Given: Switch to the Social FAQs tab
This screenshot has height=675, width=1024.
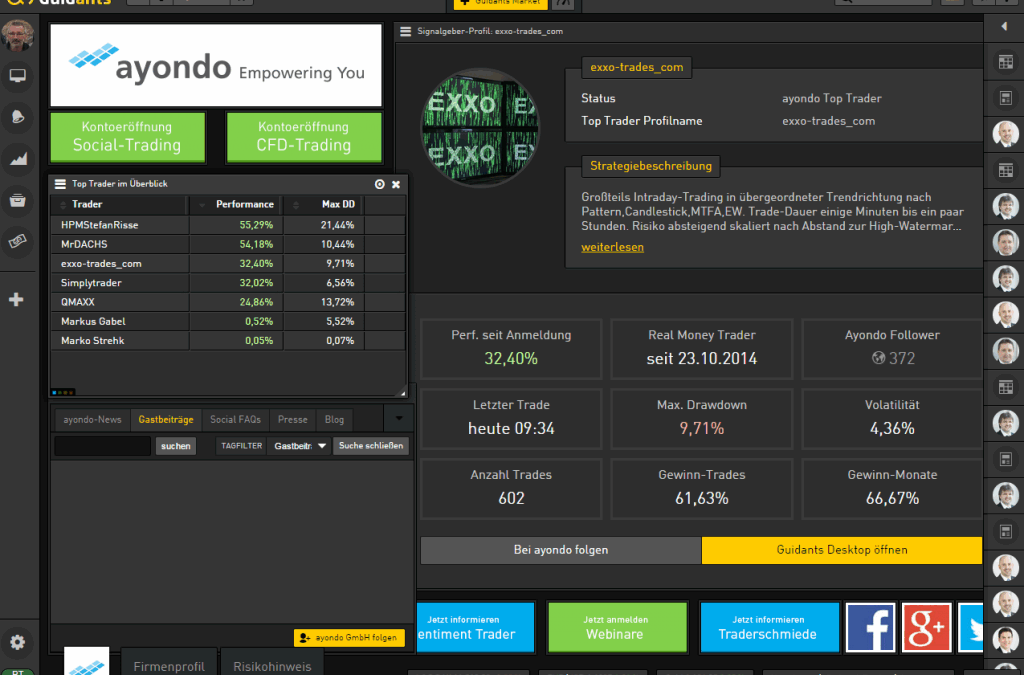Looking at the screenshot, I should [x=235, y=420].
